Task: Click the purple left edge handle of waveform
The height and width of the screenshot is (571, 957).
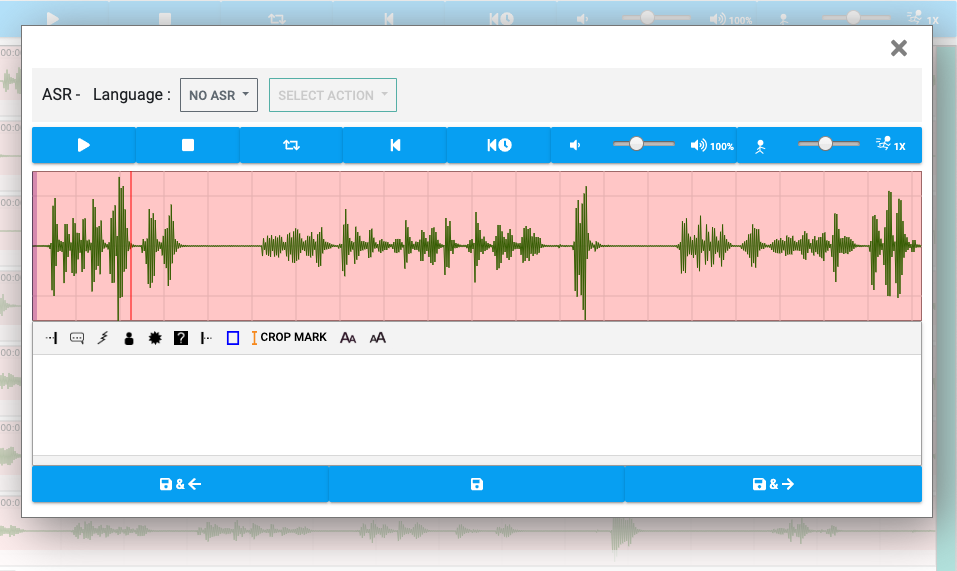Action: 35,246
